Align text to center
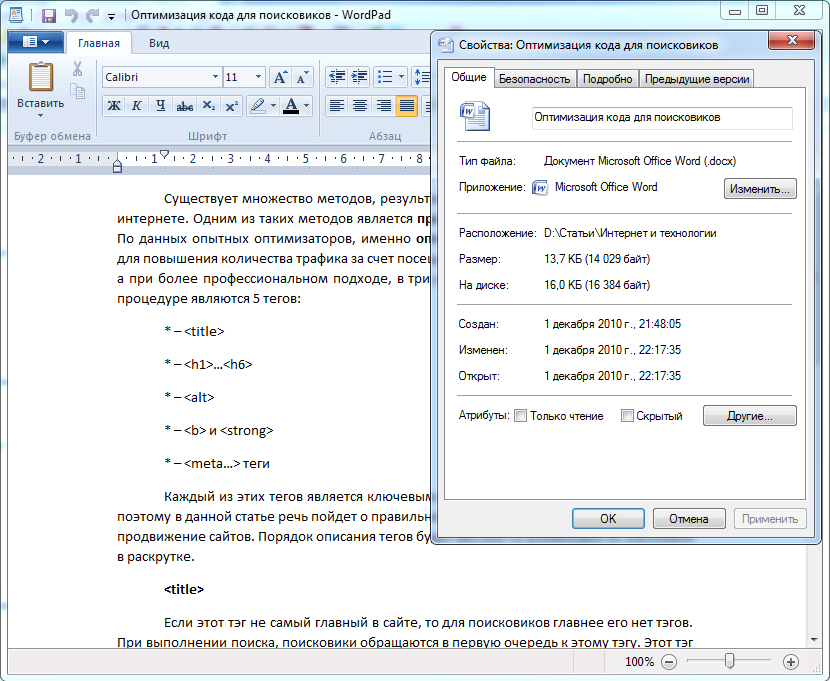830x681 pixels. (360, 106)
